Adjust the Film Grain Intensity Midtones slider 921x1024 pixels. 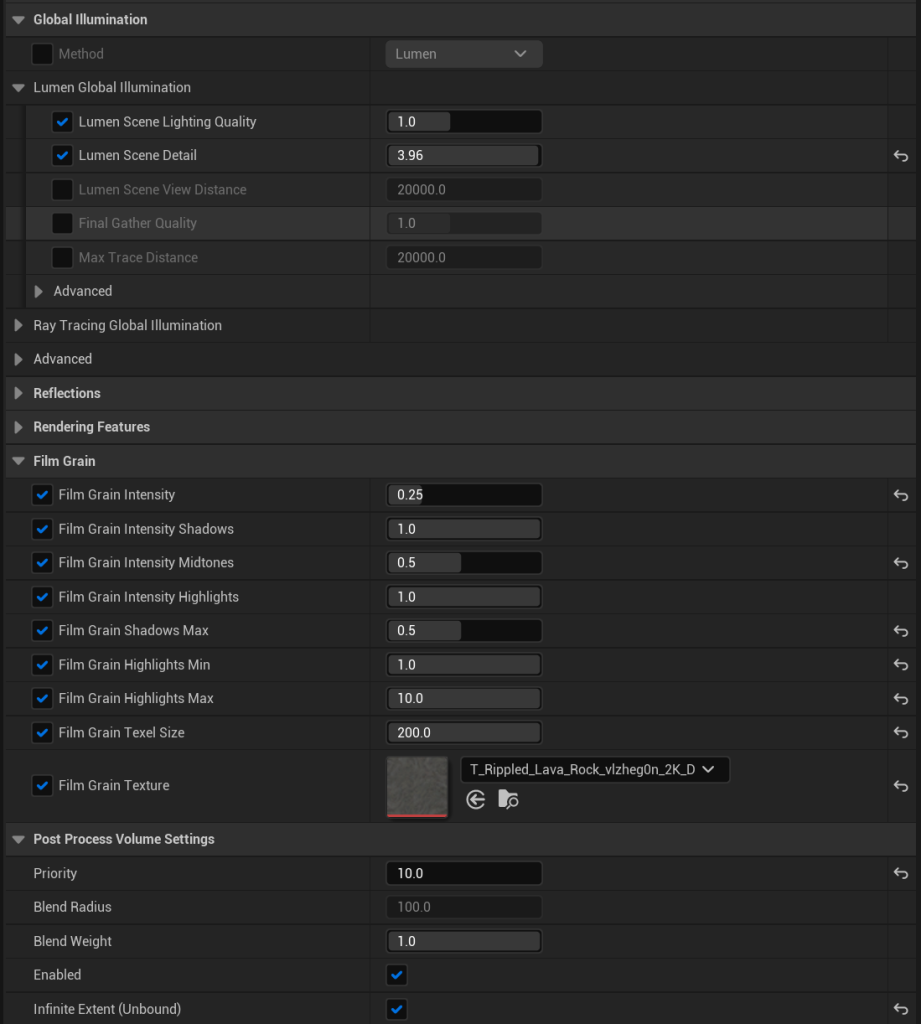(464, 563)
